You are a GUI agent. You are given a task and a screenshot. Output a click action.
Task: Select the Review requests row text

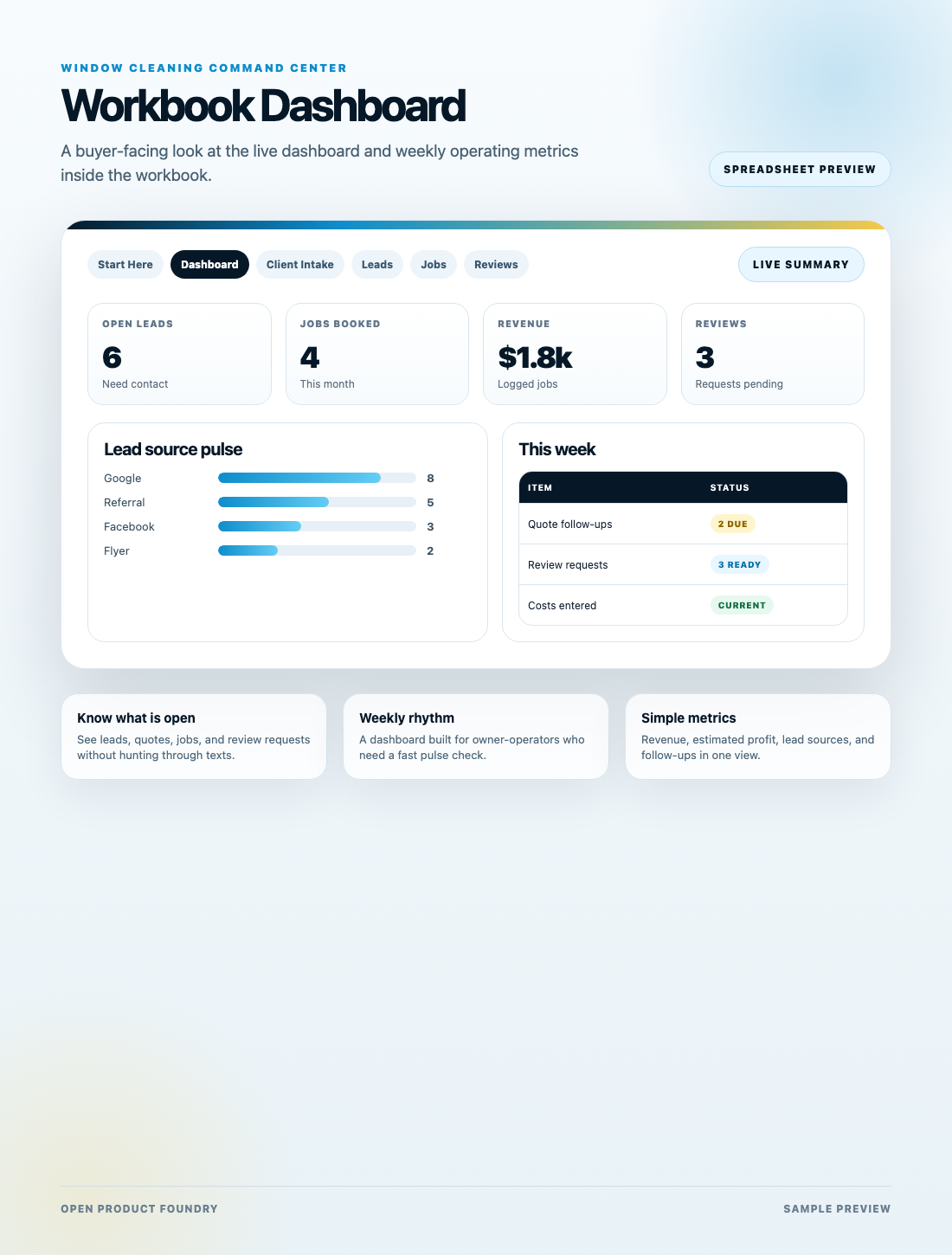click(x=568, y=565)
